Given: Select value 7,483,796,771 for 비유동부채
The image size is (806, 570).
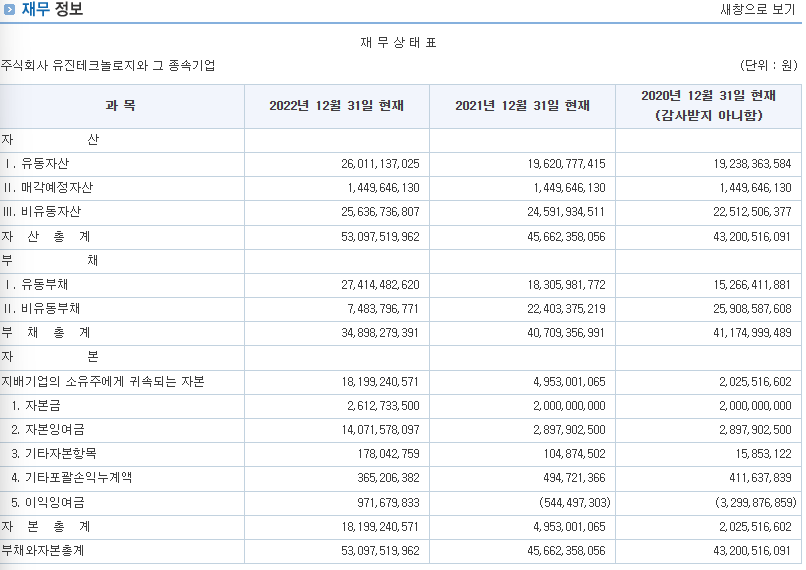Looking at the screenshot, I should (383, 309).
